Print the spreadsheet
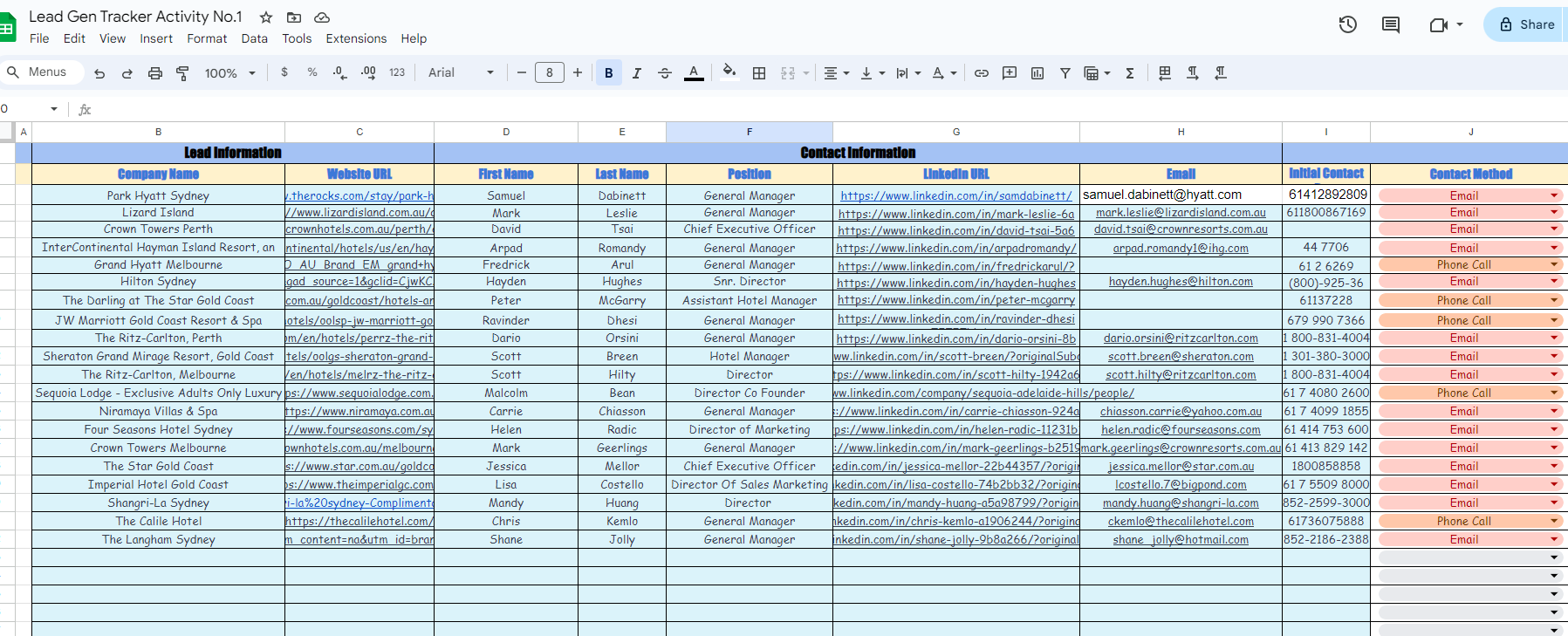The image size is (1568, 636). 155,73
